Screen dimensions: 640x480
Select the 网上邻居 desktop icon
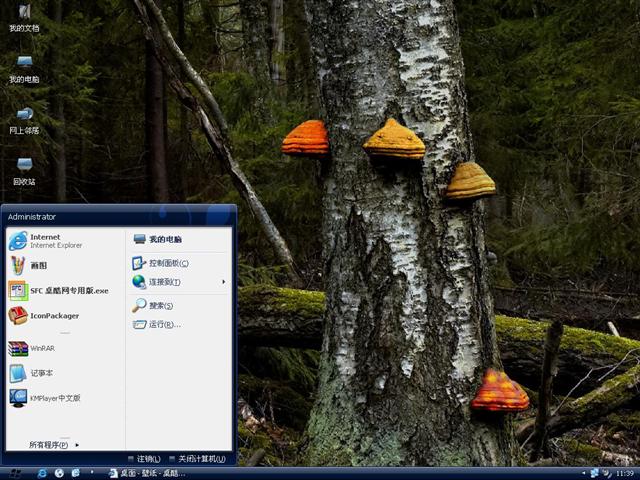click(24, 120)
